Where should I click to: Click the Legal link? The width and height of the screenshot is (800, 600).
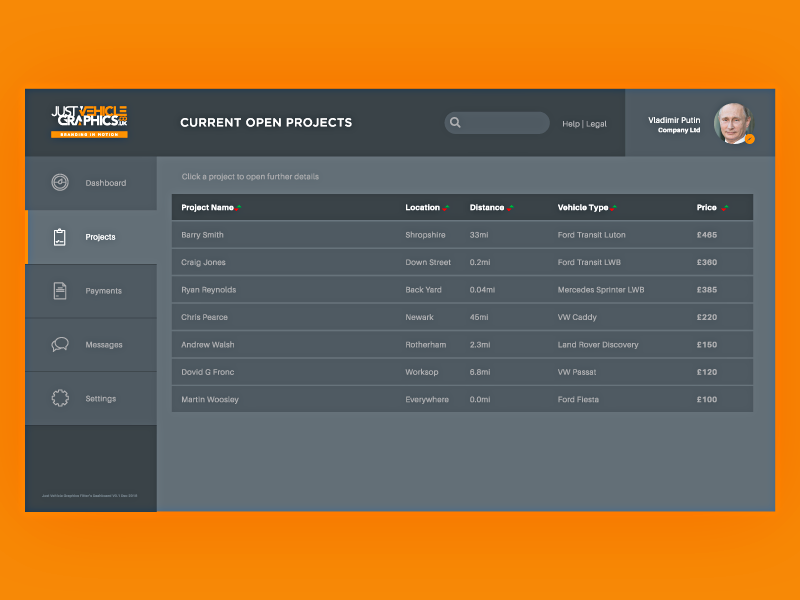[595, 123]
